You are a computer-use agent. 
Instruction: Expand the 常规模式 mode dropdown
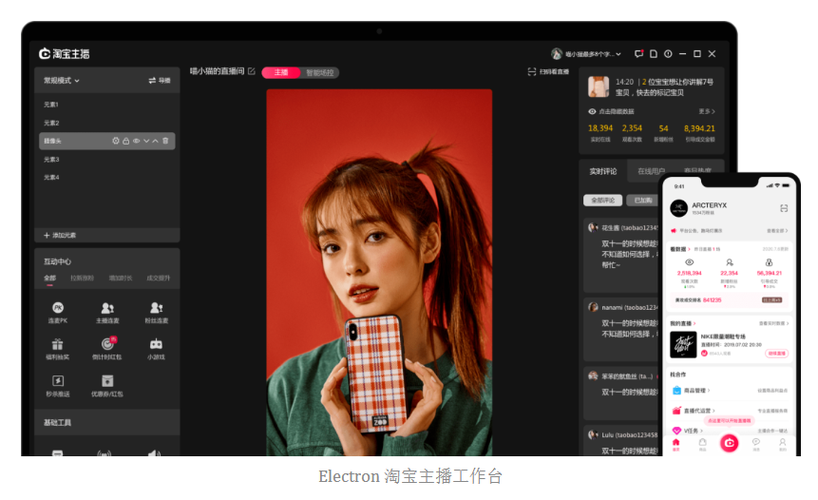pos(62,80)
